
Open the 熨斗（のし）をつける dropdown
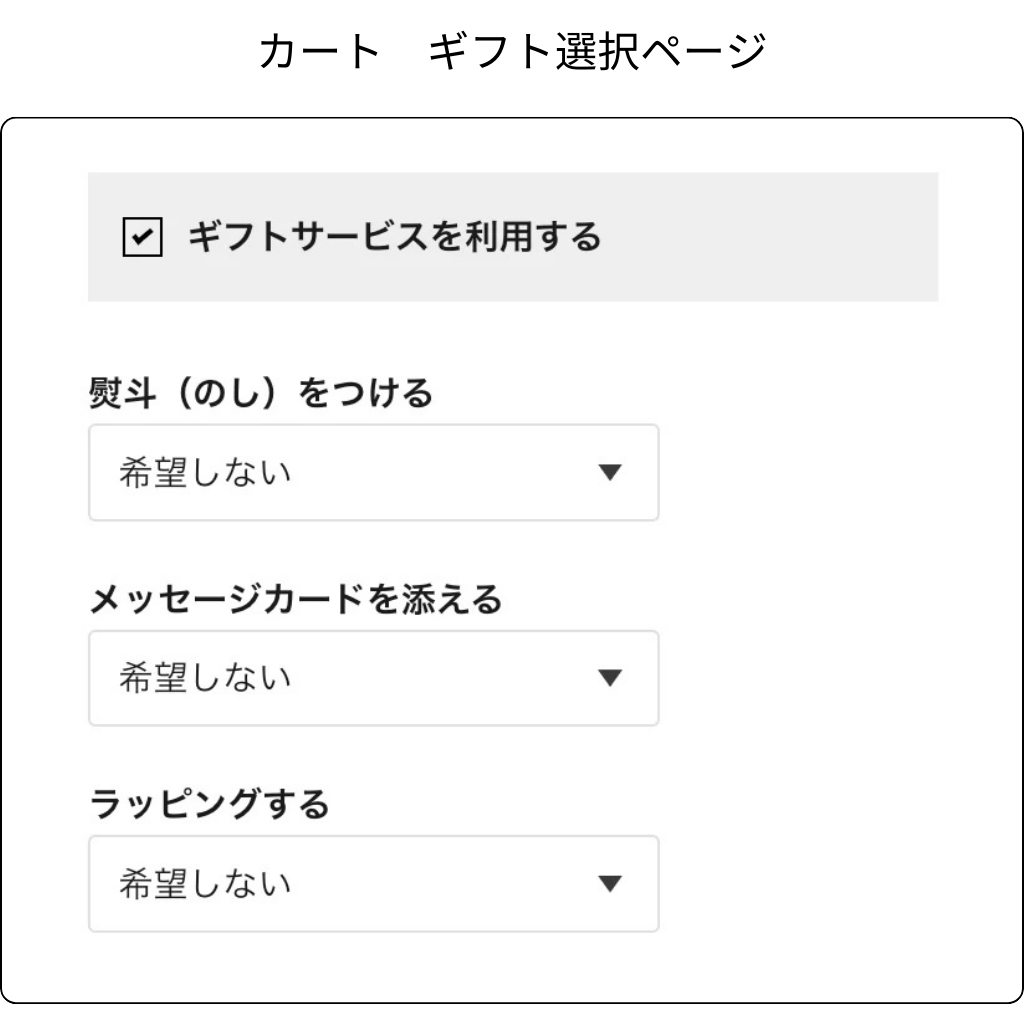click(373, 473)
